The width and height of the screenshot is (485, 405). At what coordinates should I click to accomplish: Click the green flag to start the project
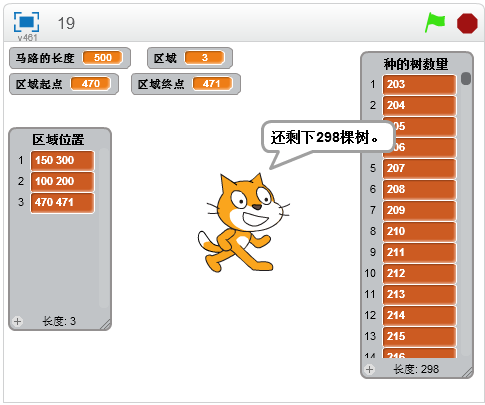click(x=435, y=23)
